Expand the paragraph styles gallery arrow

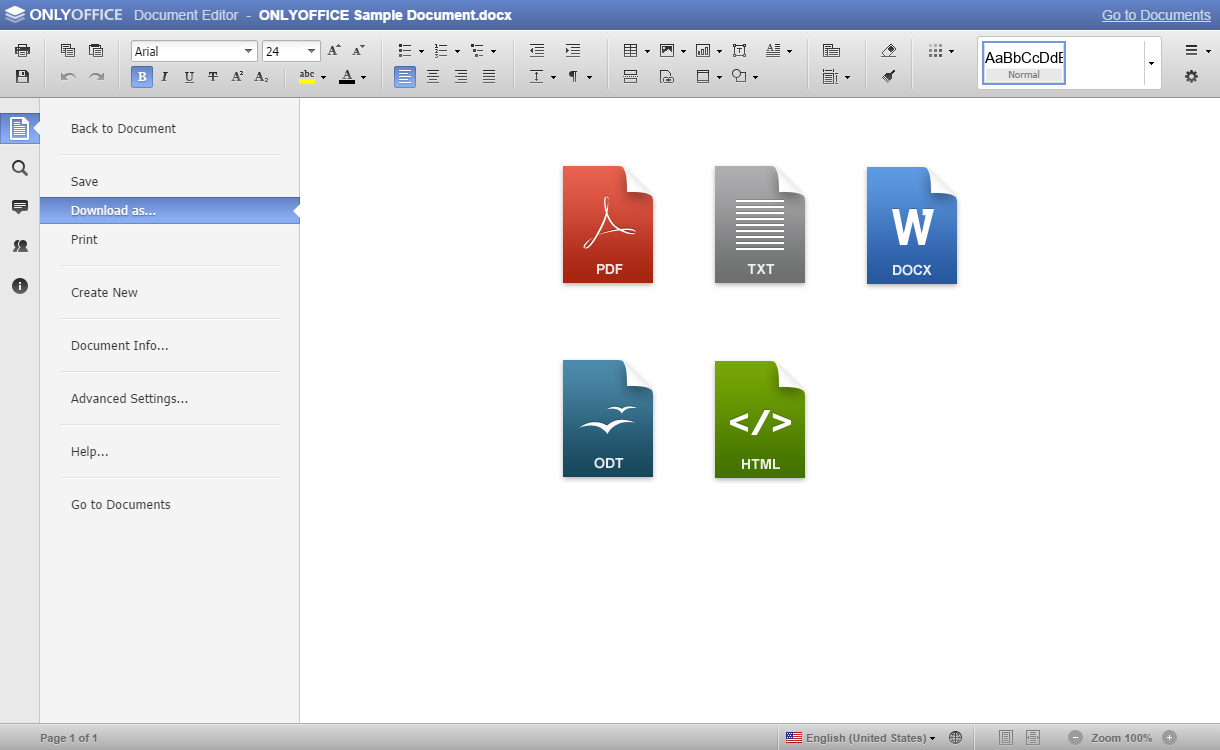(1151, 63)
